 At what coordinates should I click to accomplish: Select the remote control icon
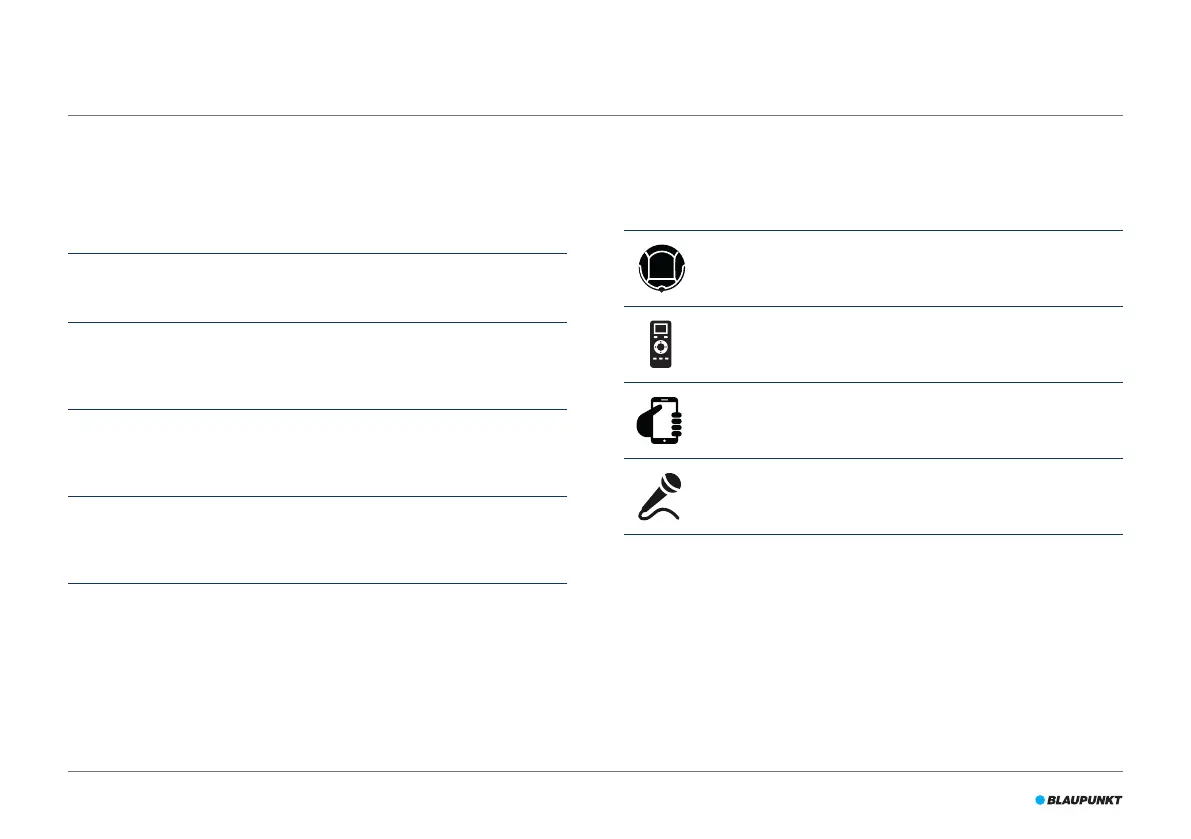coord(661,344)
